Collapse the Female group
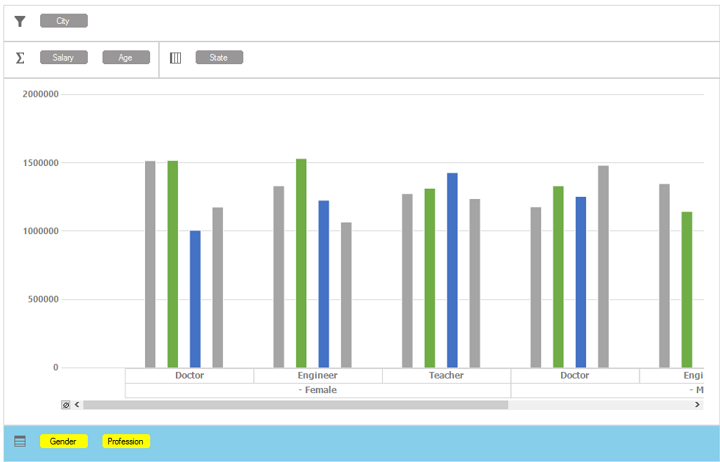The image size is (720, 462). pyautogui.click(x=300, y=390)
